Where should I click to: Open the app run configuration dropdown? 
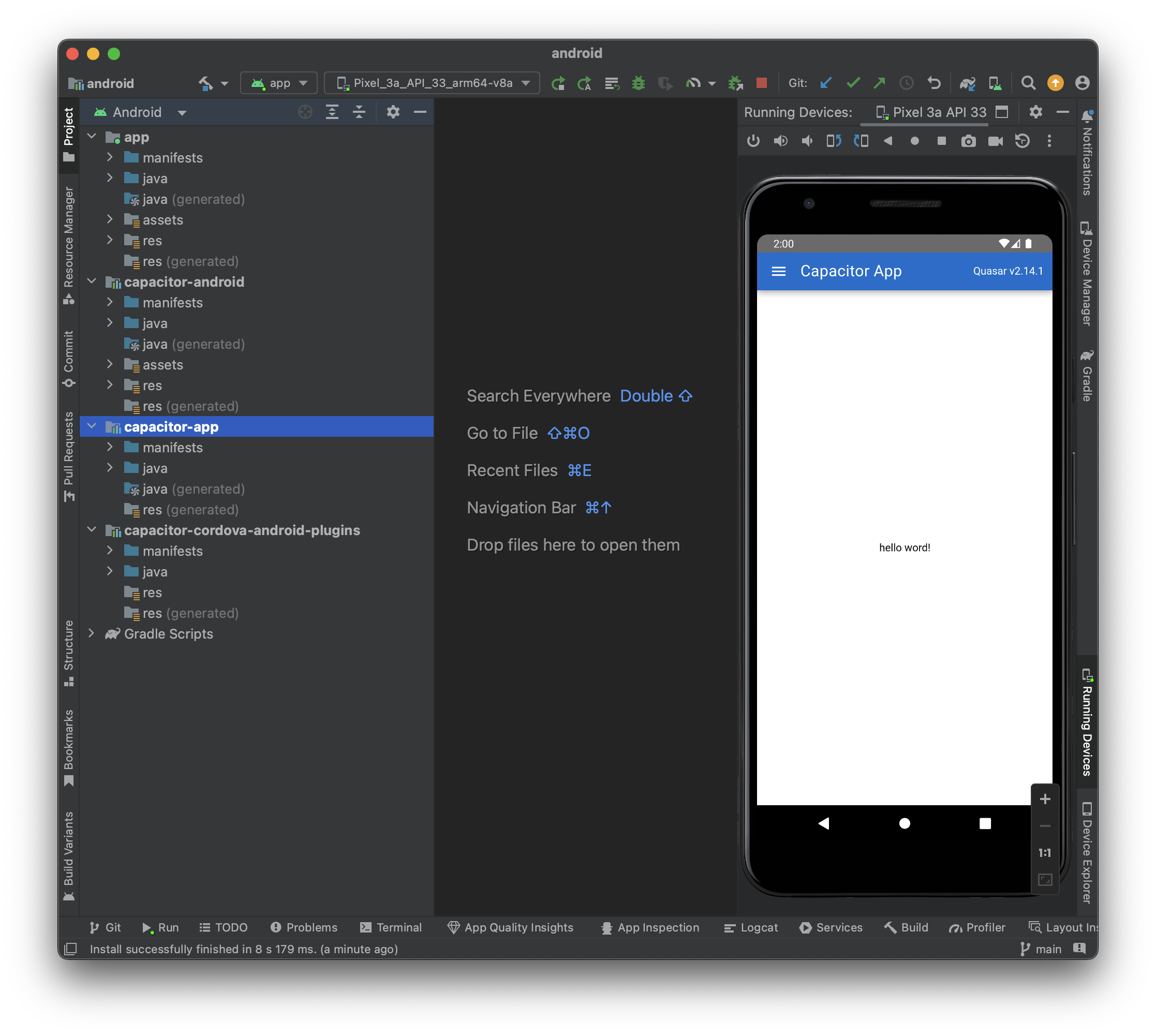click(279, 83)
